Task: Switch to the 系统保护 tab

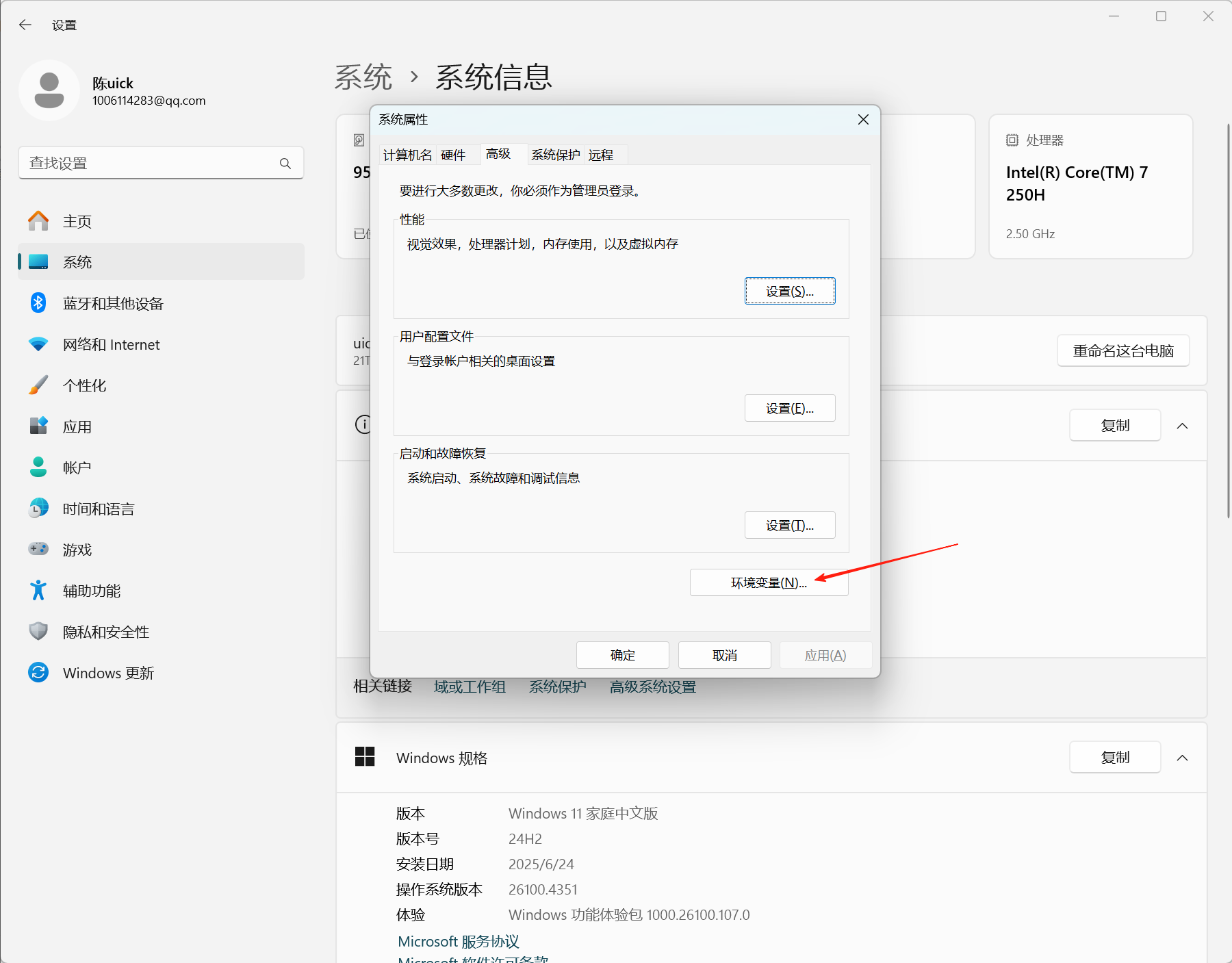Action: pos(555,155)
